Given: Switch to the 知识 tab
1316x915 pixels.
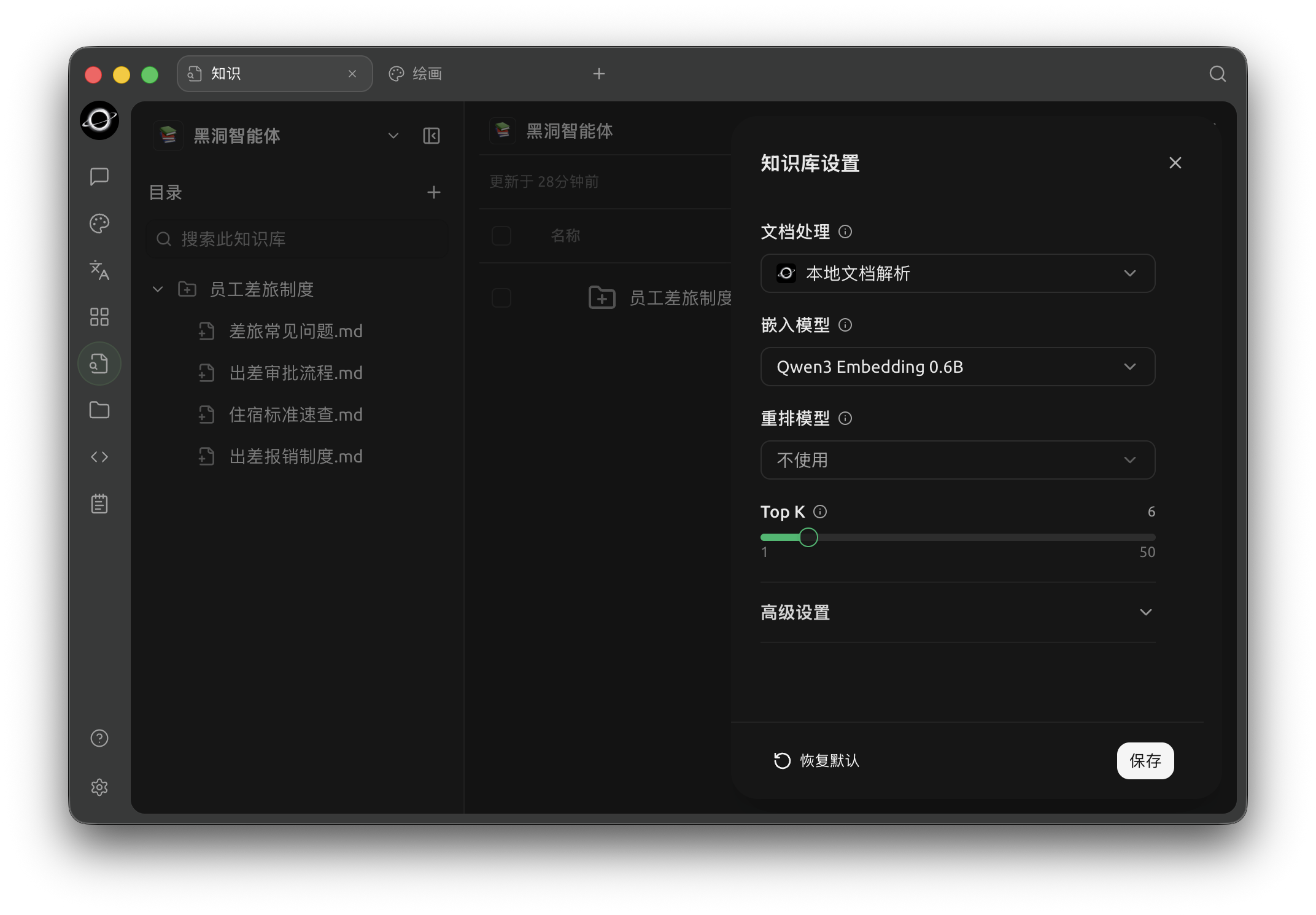Looking at the screenshot, I should pos(274,74).
